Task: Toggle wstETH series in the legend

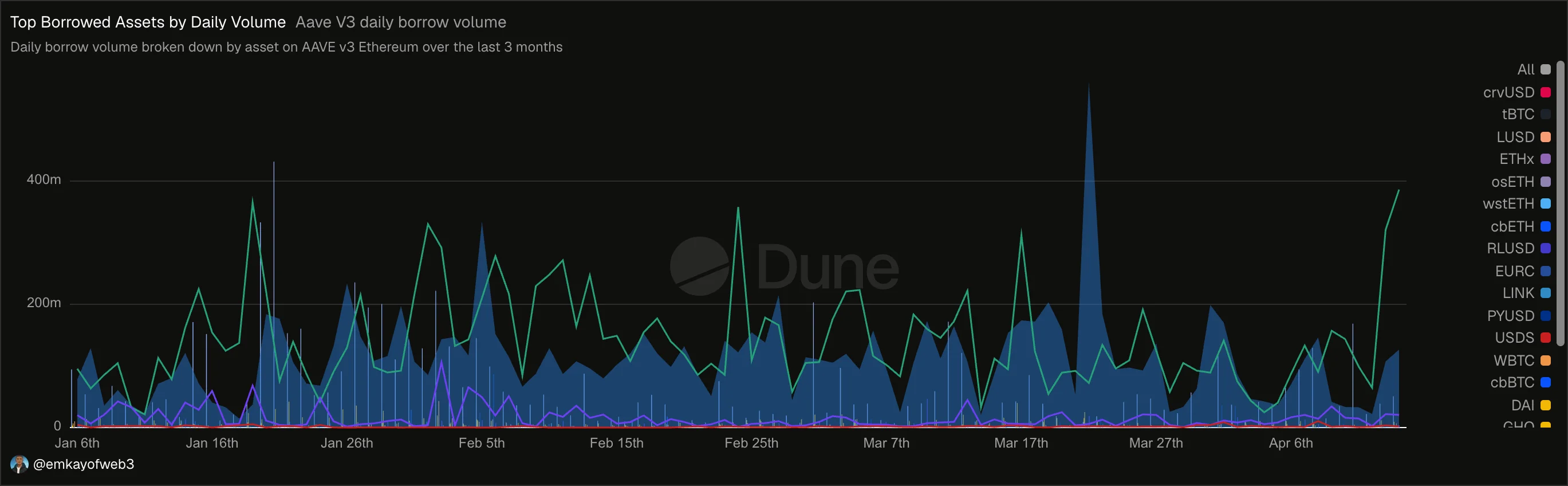Action: tap(1516, 203)
